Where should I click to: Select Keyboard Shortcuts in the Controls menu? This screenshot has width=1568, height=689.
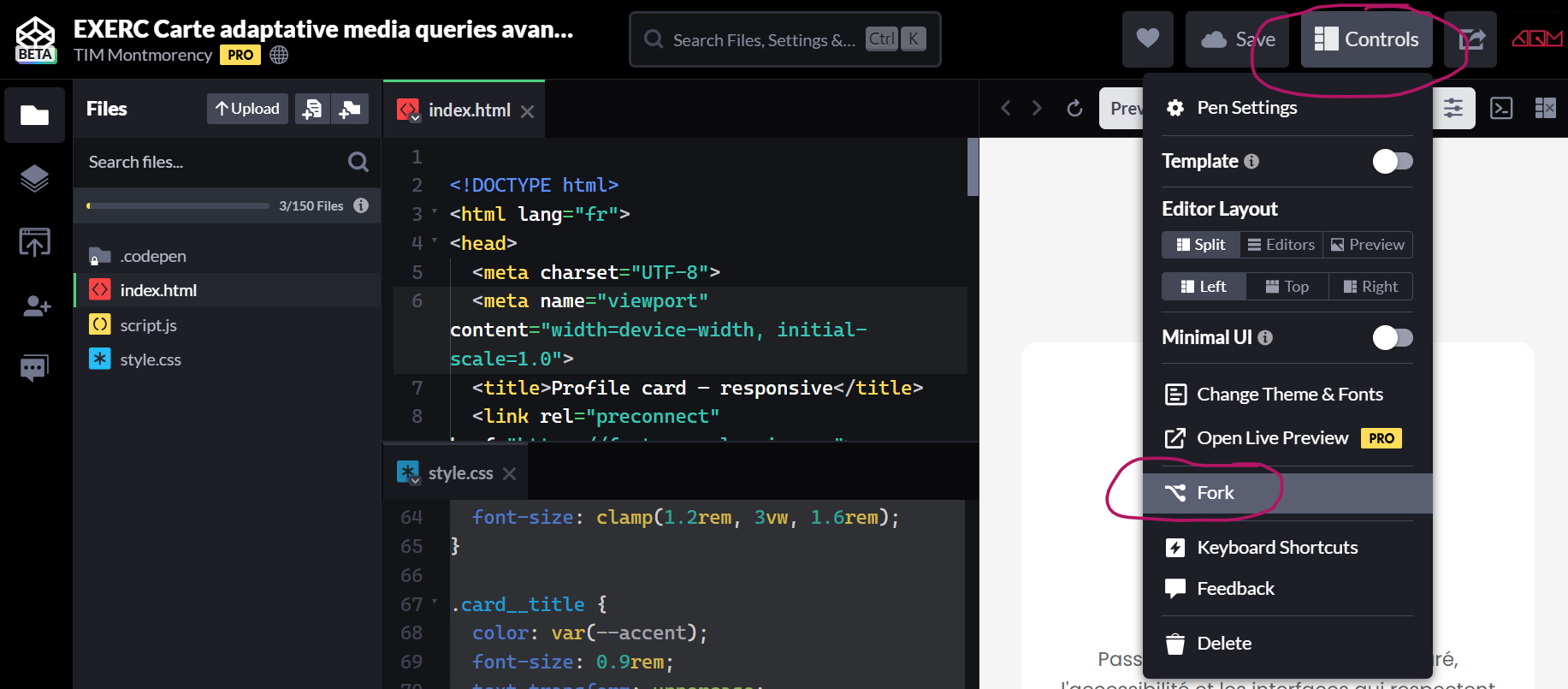pyautogui.click(x=1276, y=548)
